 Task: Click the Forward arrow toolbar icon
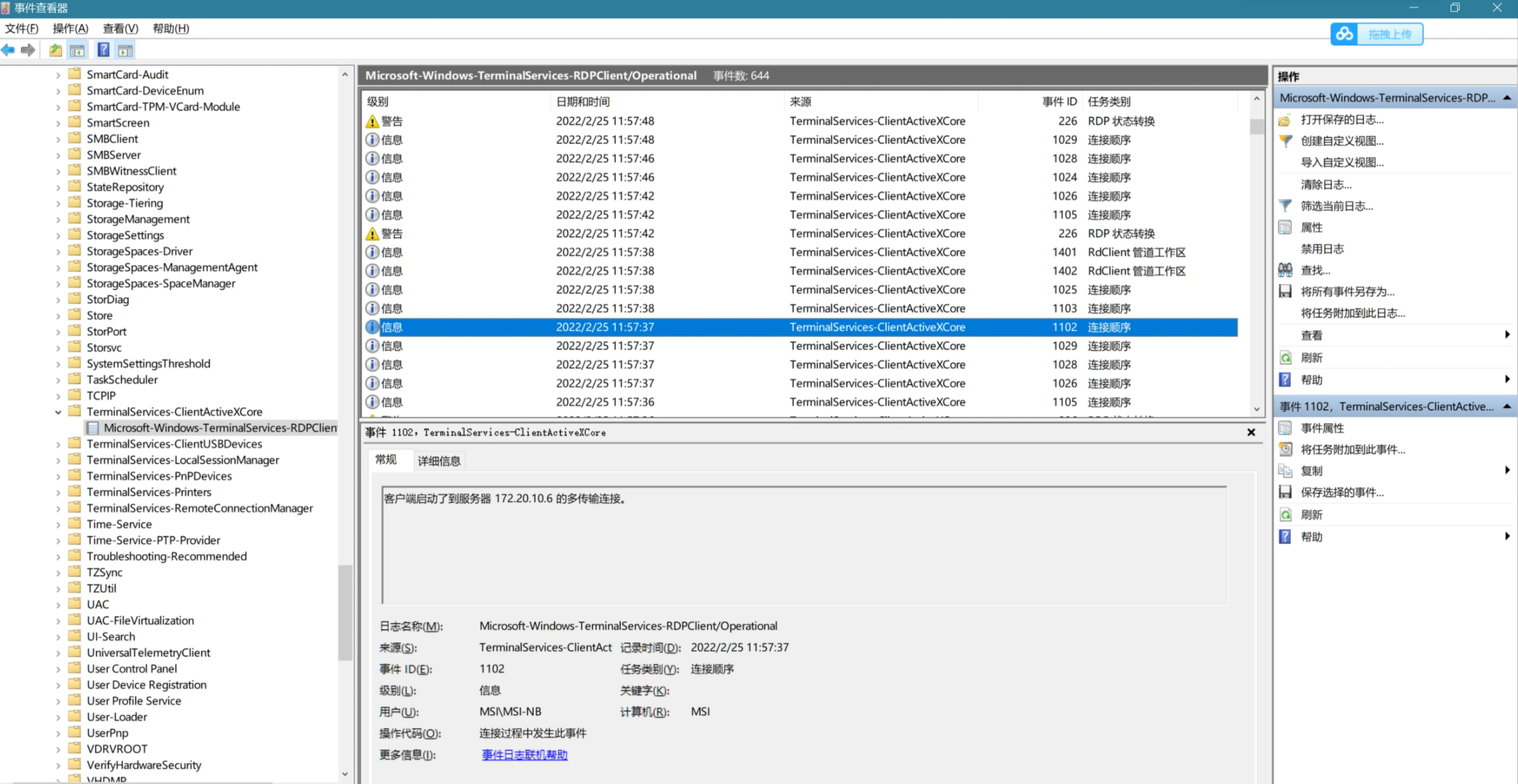click(28, 50)
